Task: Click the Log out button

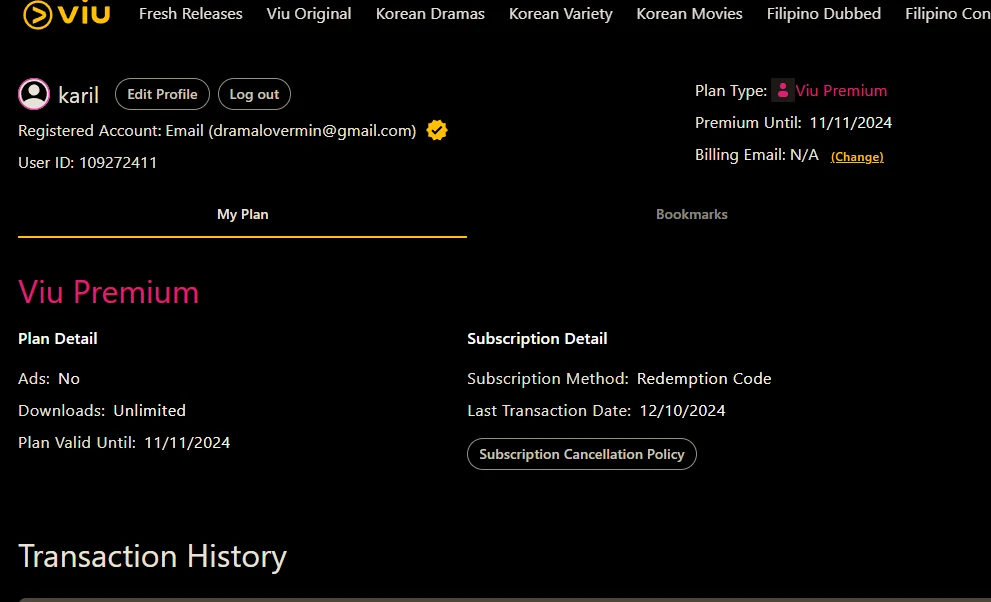Action: 254,94
